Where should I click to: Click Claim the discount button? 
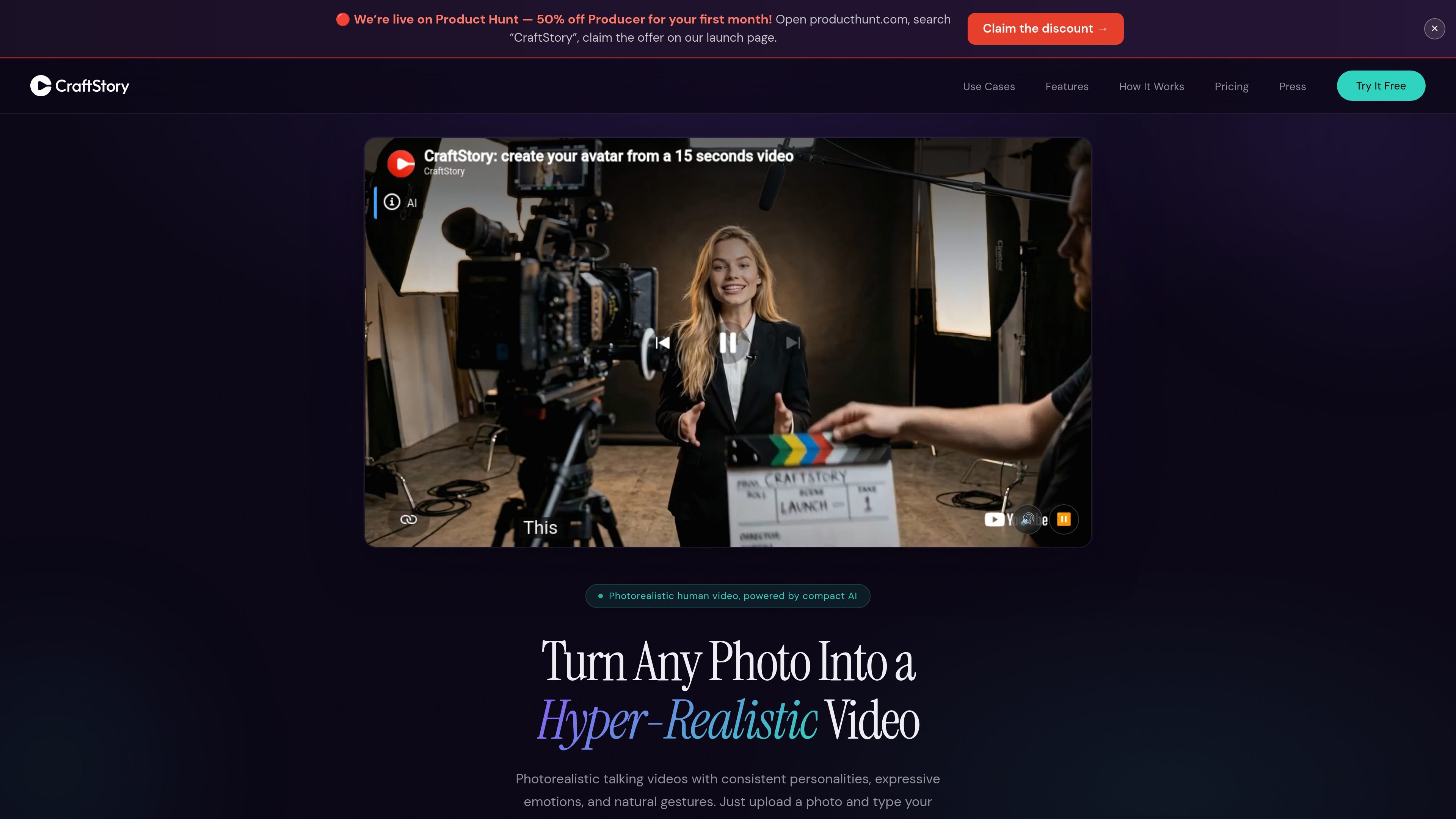pos(1045,29)
